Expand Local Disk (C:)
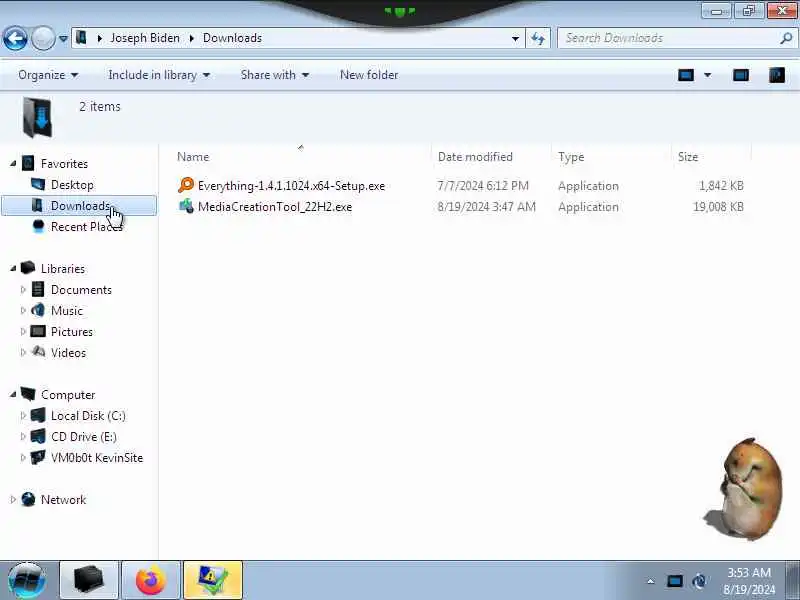 click(23, 416)
